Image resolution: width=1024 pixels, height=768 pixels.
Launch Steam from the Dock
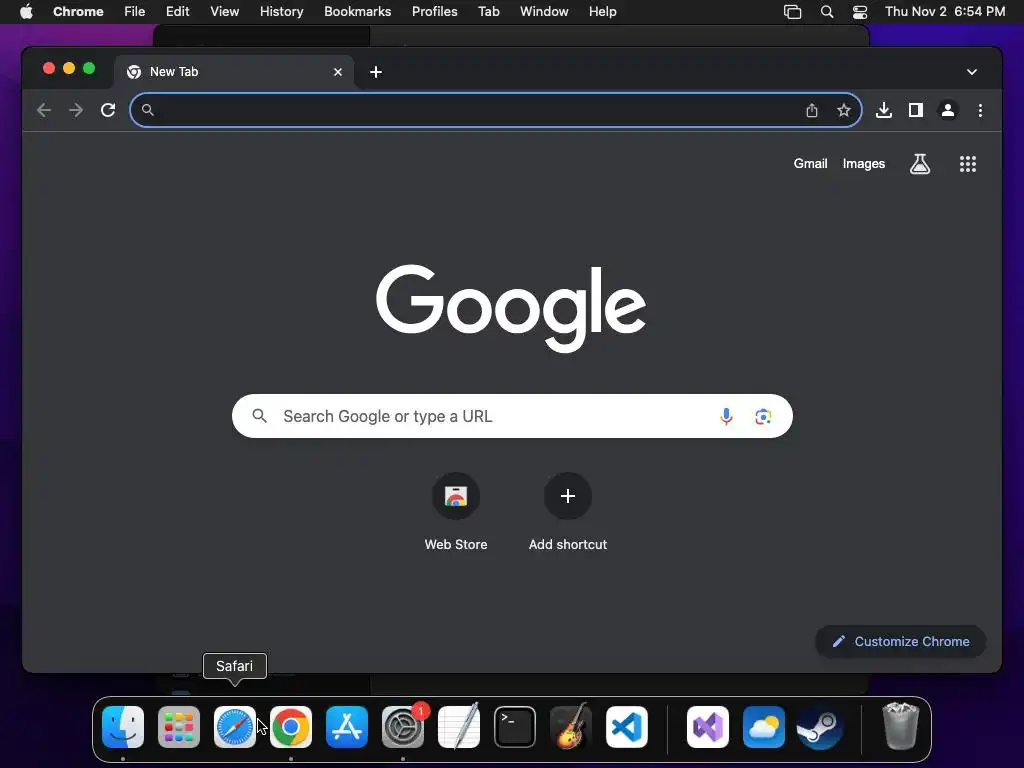820,727
